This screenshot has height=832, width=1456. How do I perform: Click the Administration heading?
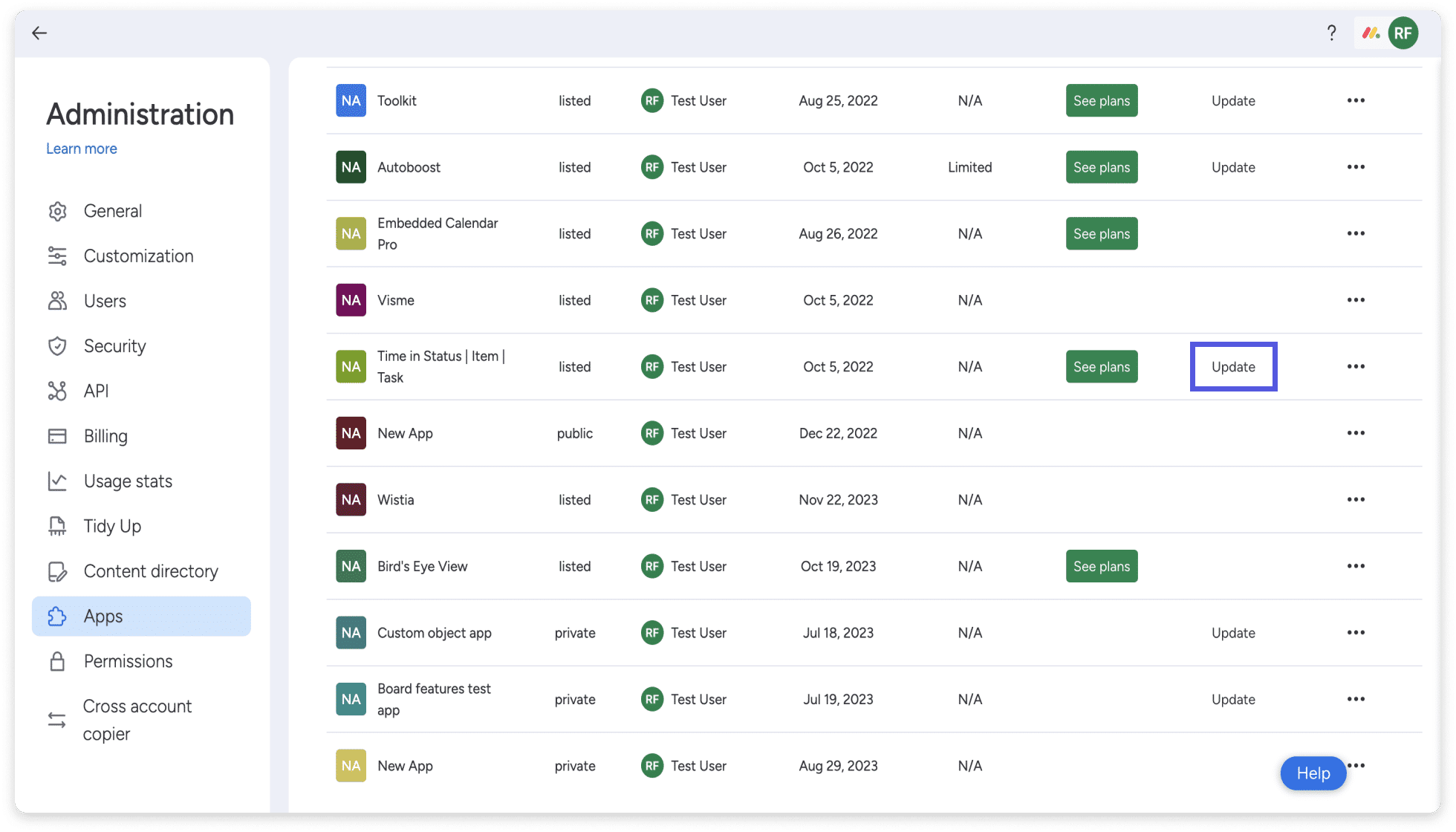140,114
